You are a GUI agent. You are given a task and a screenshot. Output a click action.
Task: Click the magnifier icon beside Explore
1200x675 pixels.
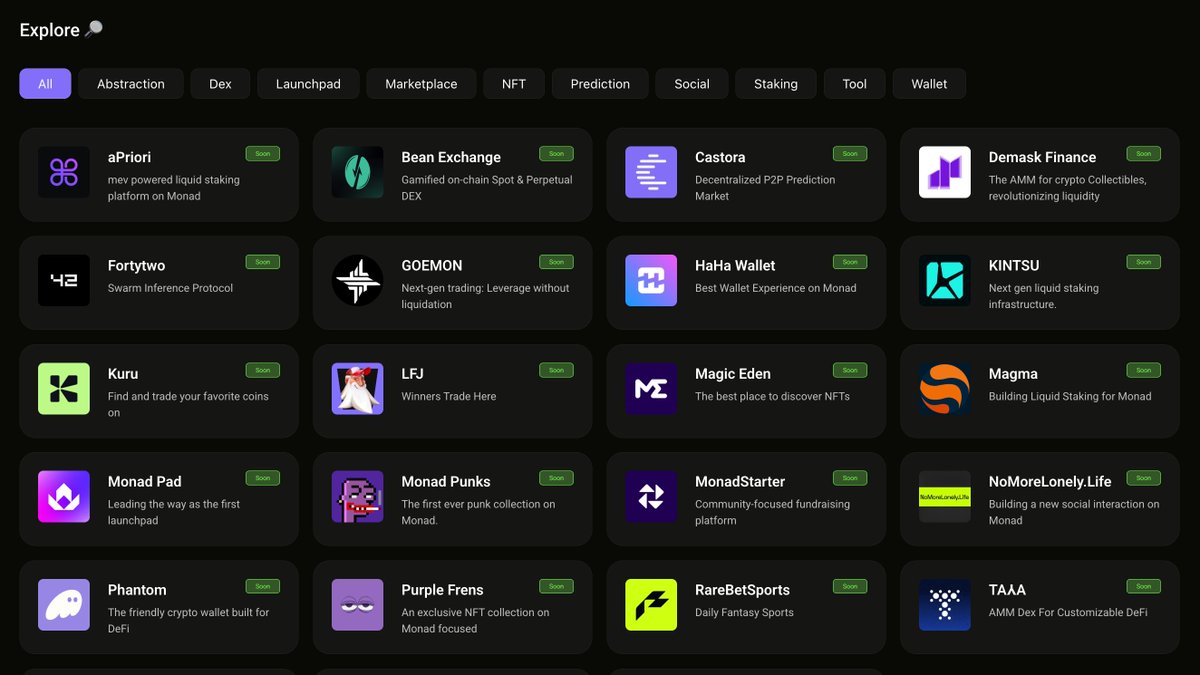94,29
